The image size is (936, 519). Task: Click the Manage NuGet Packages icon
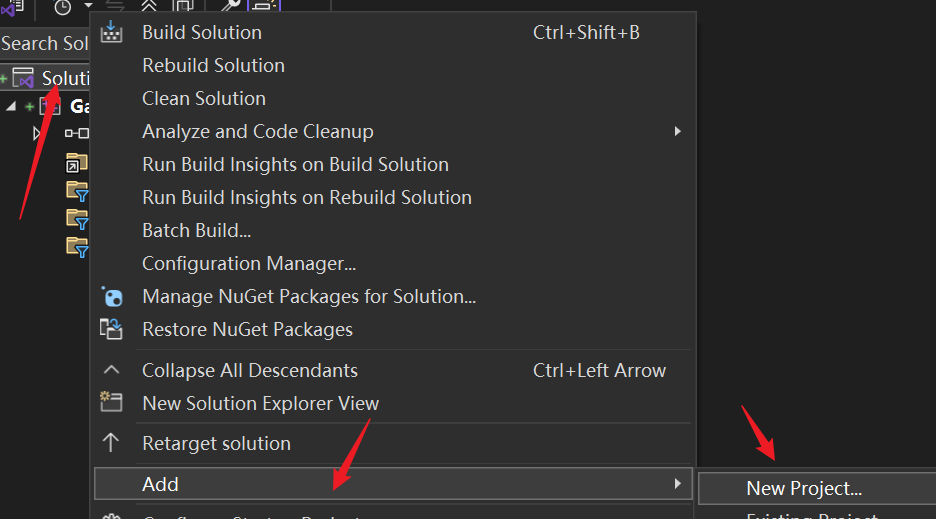pyautogui.click(x=112, y=296)
